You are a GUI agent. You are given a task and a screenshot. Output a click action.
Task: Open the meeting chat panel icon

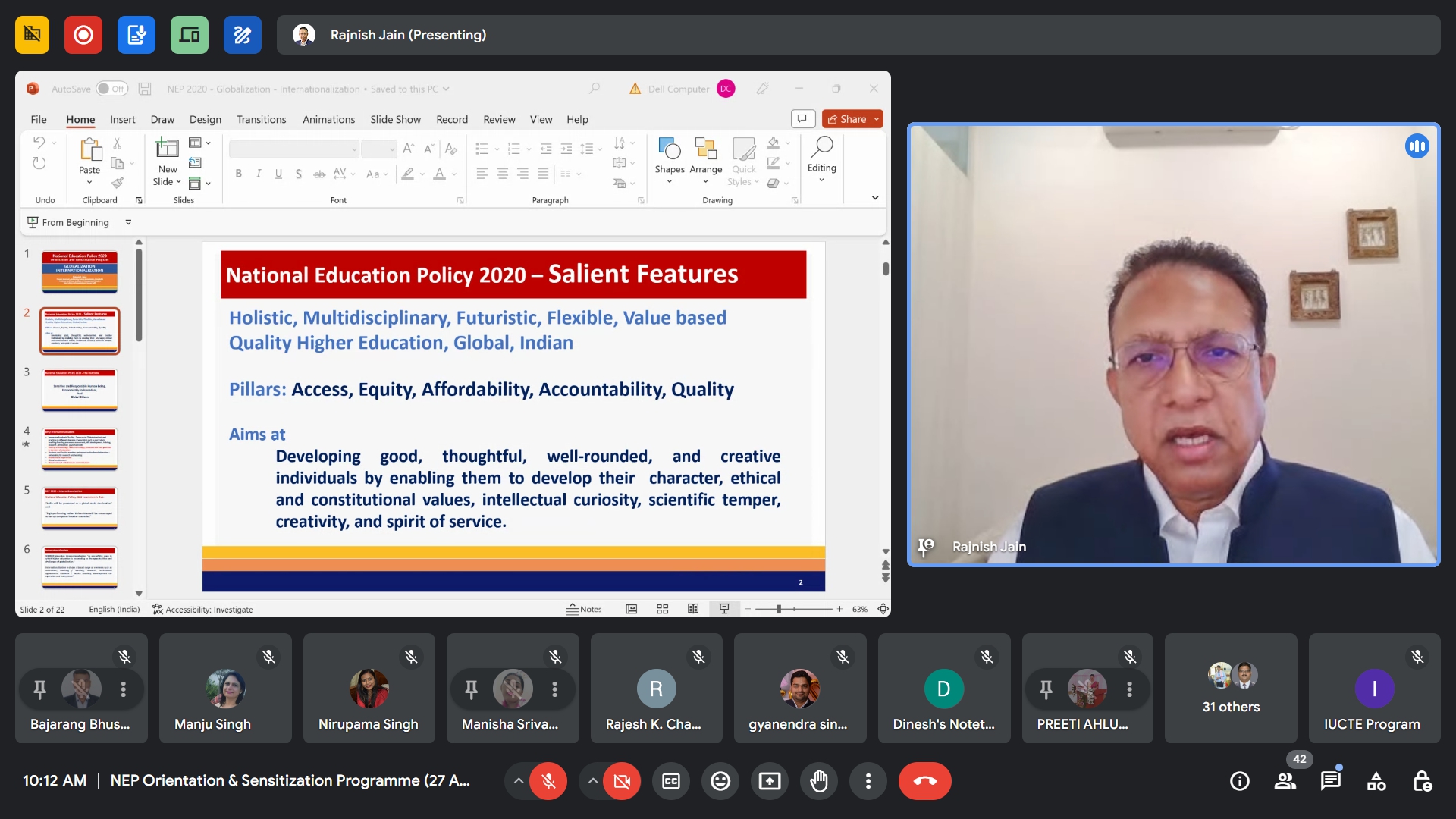1330,781
